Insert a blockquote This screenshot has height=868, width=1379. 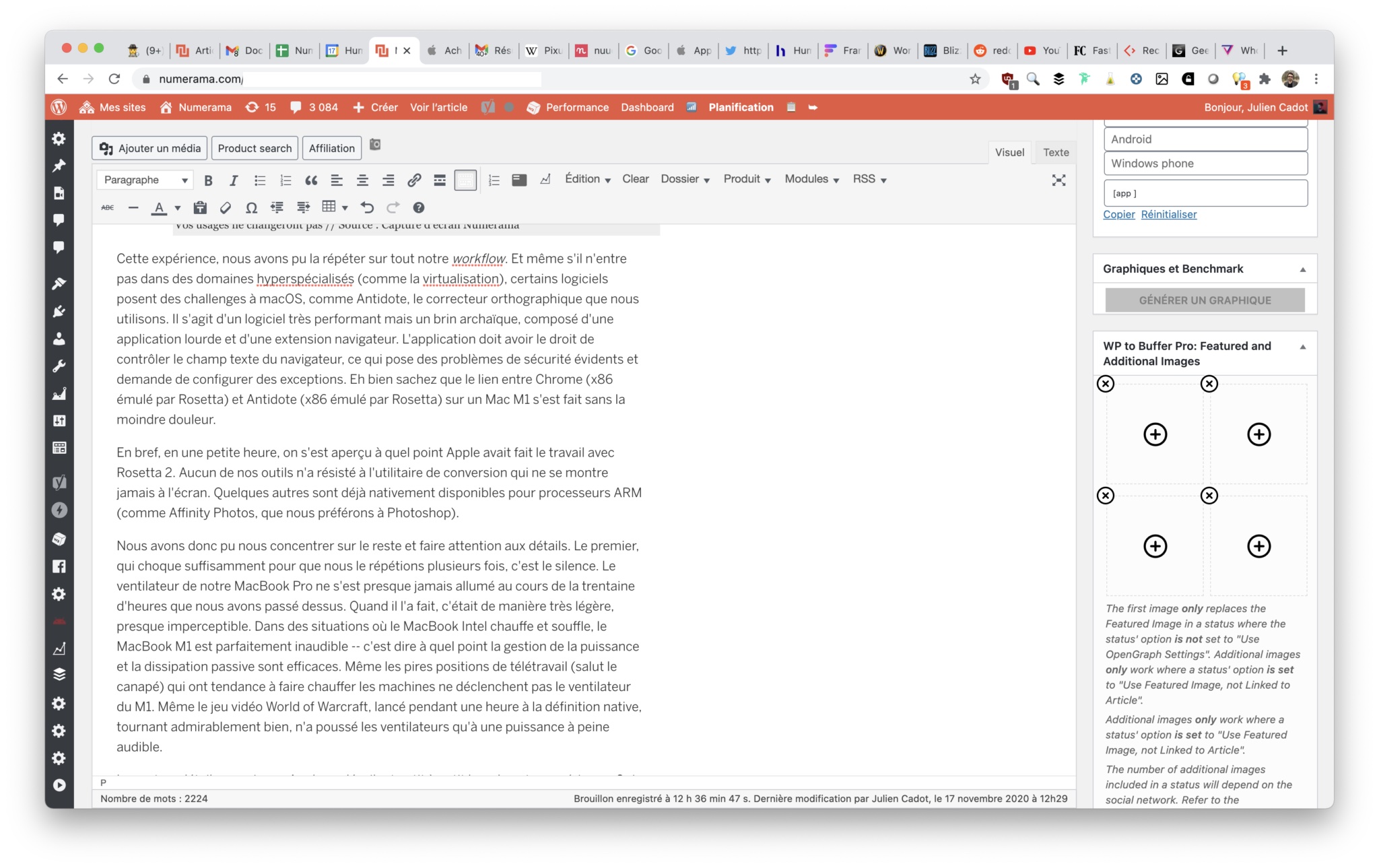pos(311,180)
